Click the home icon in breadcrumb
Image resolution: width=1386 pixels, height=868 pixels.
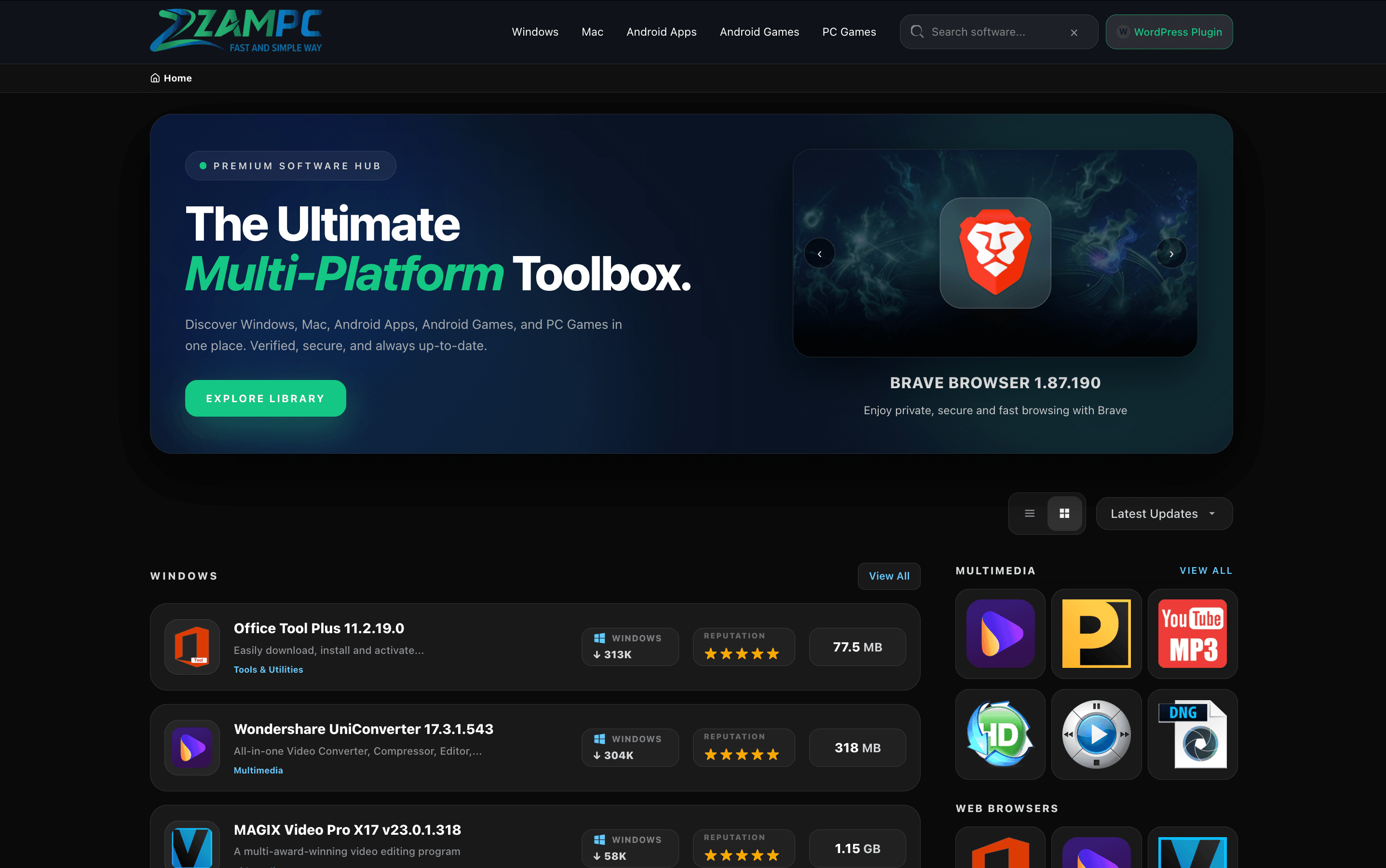point(155,78)
